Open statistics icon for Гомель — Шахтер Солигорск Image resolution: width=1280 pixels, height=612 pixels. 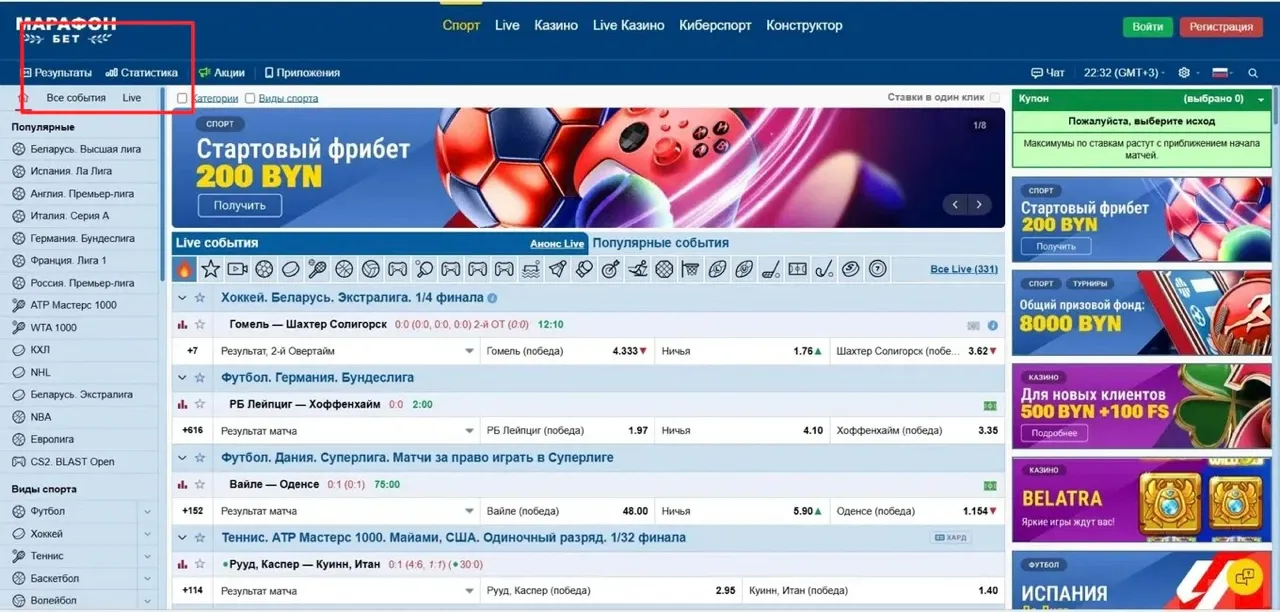(182, 325)
